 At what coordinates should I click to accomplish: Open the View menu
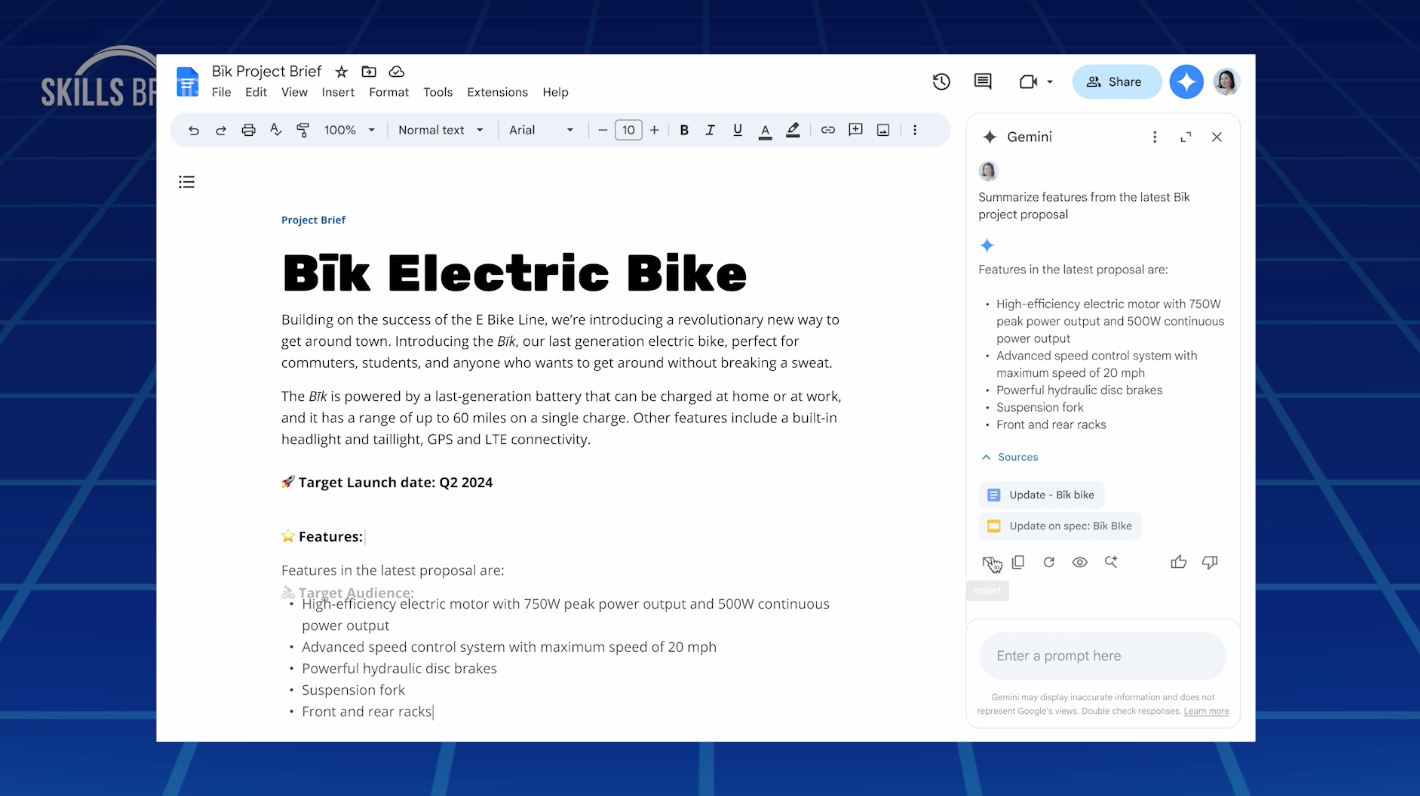(x=295, y=92)
